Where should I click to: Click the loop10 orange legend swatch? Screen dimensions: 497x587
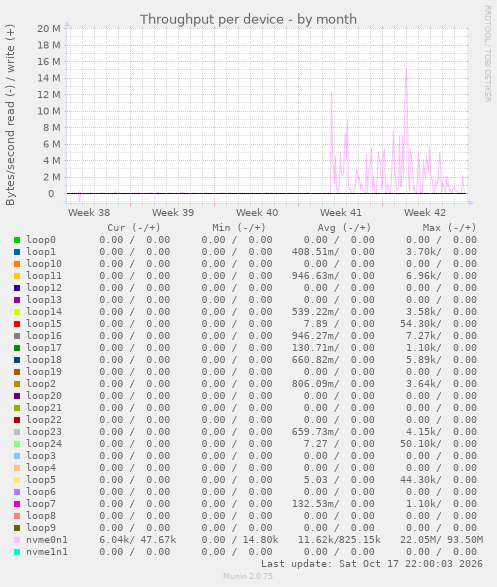tap(17, 264)
